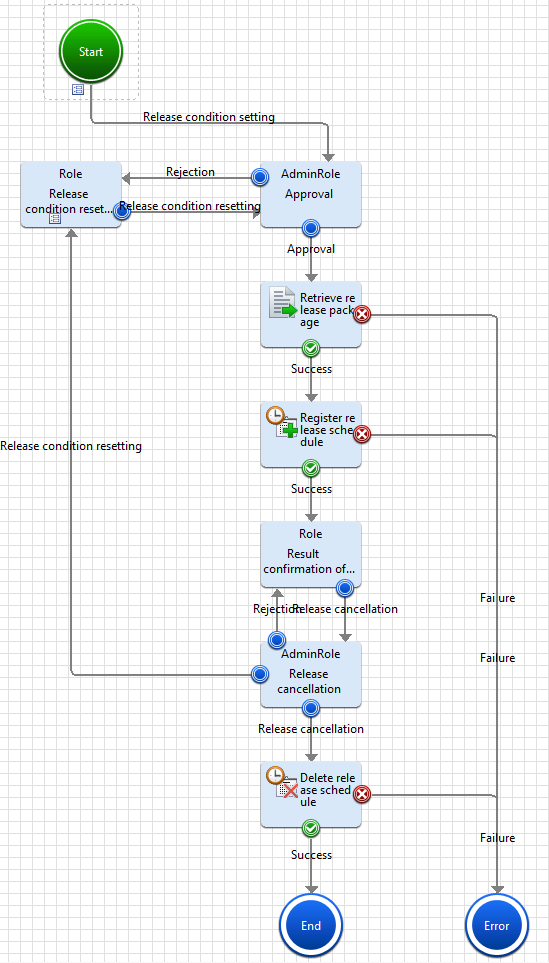
Task: Click red failure port on Retrieve release package
Action: coord(362,314)
